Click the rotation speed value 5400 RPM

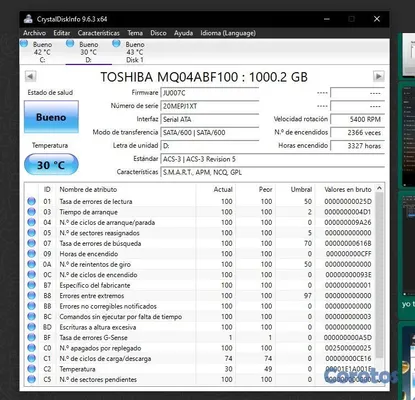357,119
